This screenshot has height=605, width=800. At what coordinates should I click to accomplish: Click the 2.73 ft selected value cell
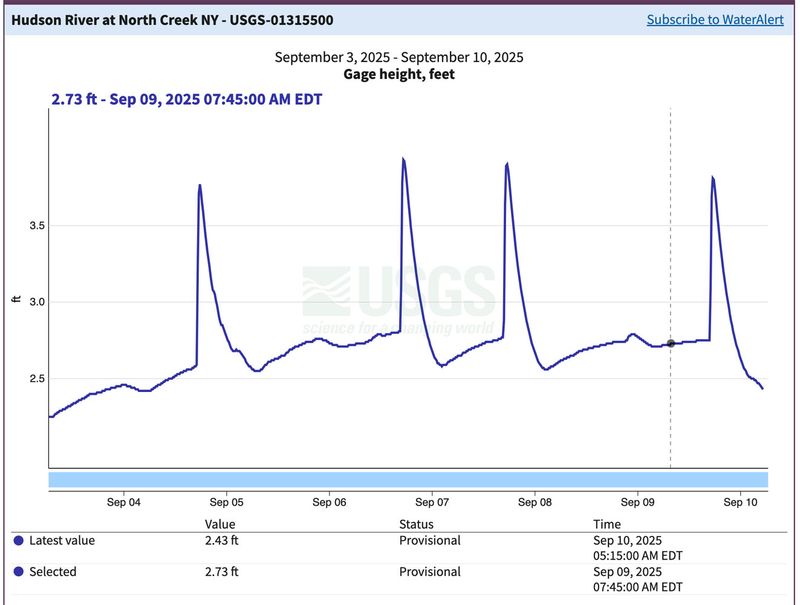(221, 572)
